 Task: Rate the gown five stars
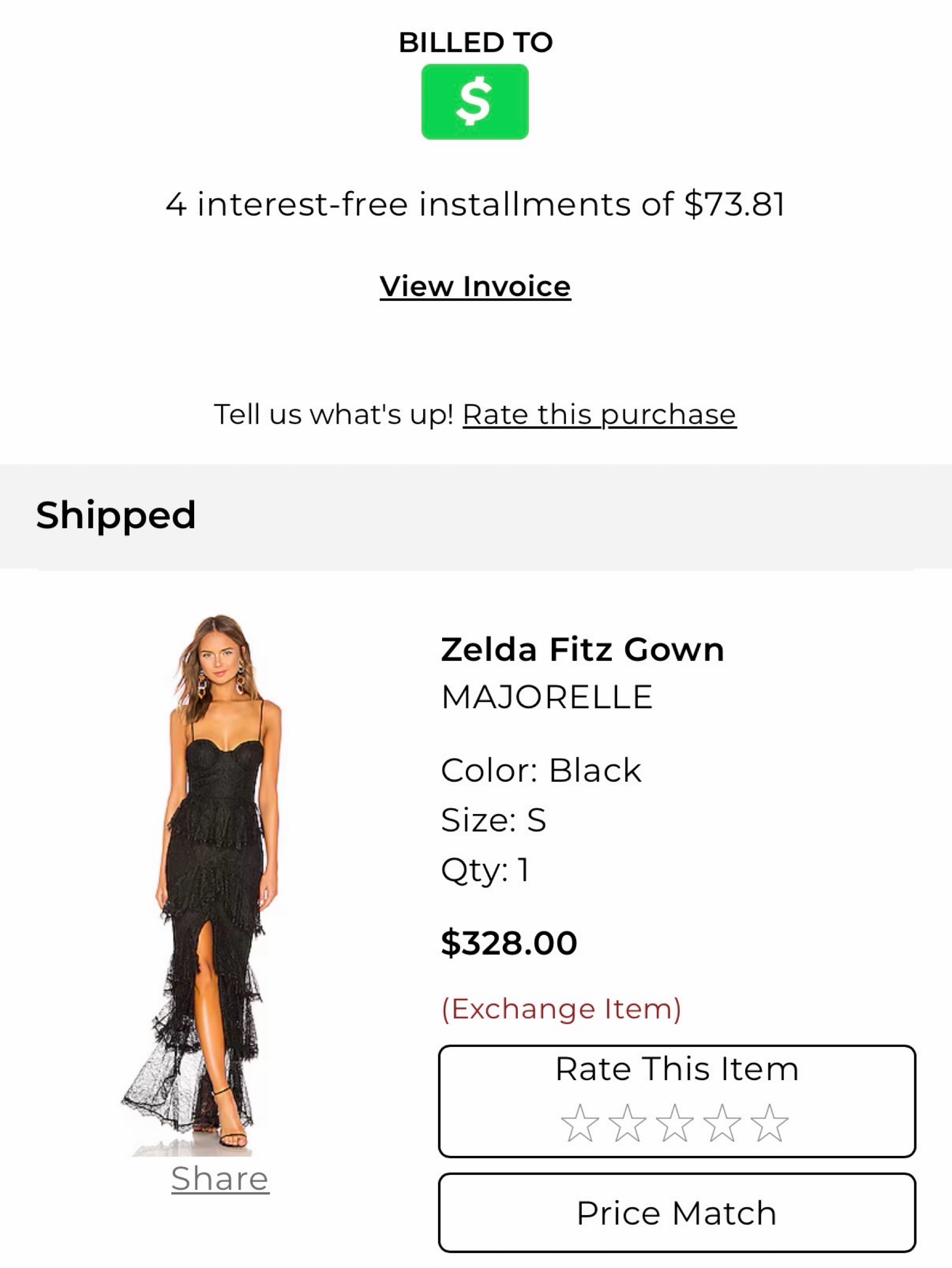pyautogui.click(x=769, y=1123)
